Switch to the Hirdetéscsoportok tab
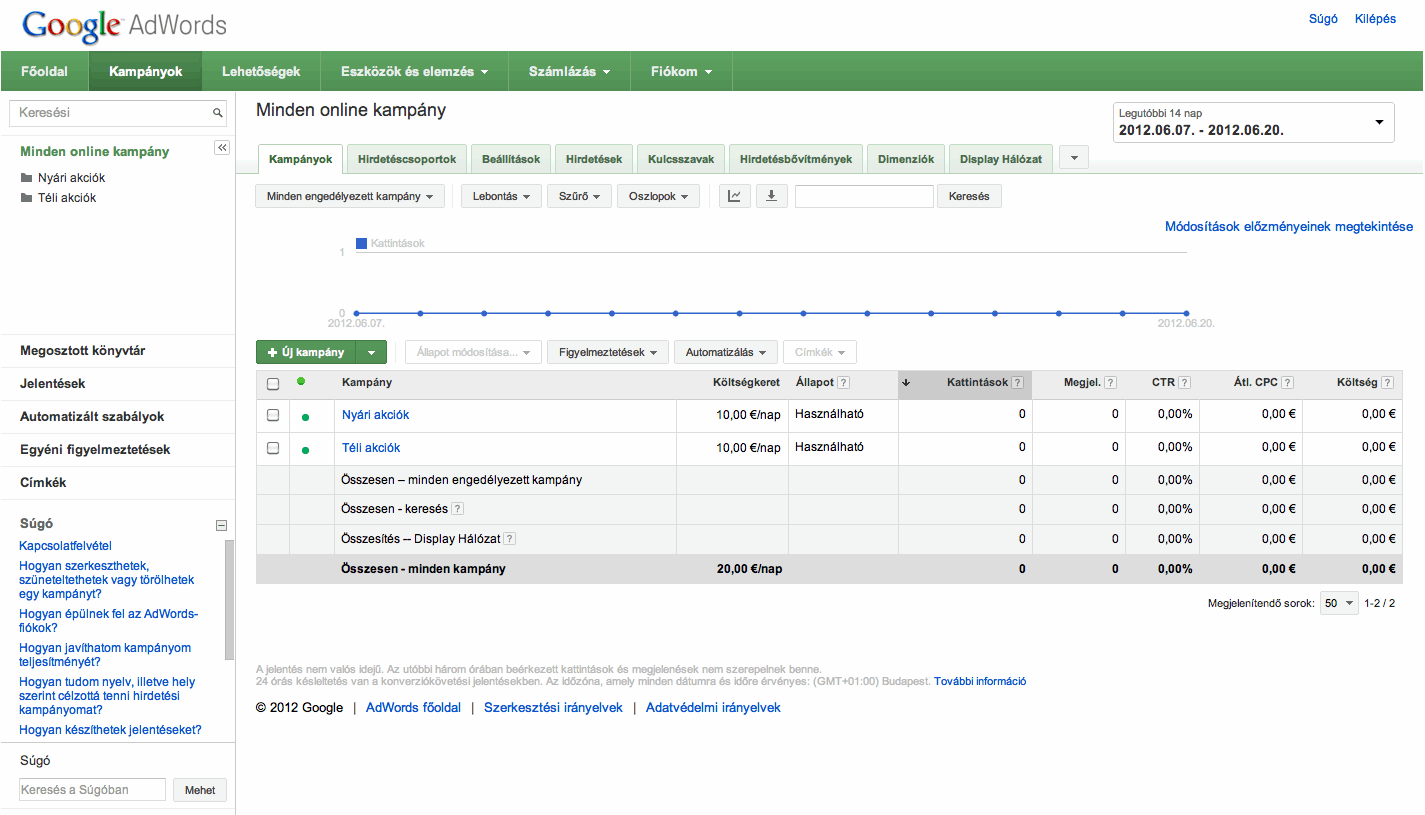Screen dimensions: 1425x815 tap(407, 159)
